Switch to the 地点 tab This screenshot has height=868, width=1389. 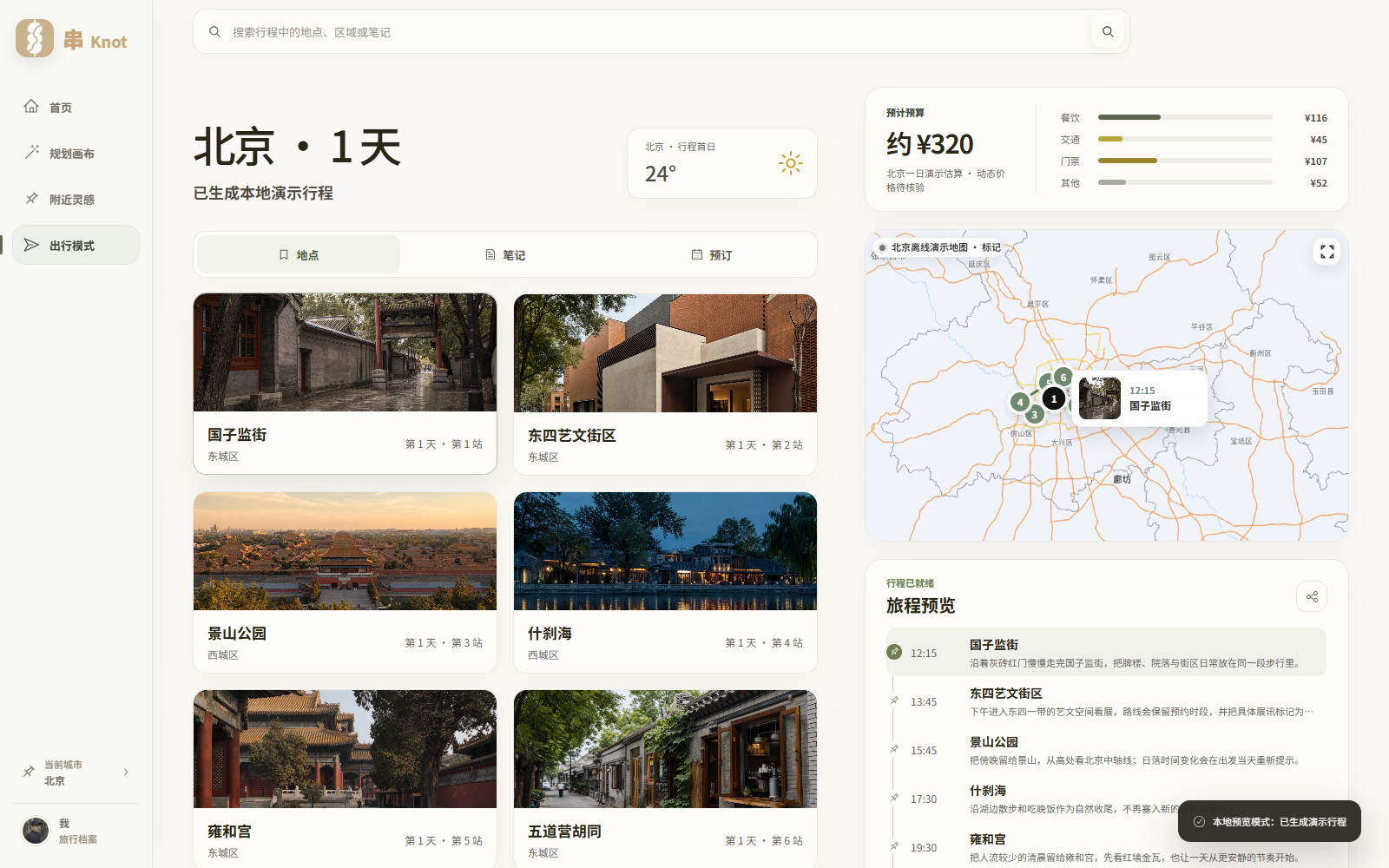point(299,254)
